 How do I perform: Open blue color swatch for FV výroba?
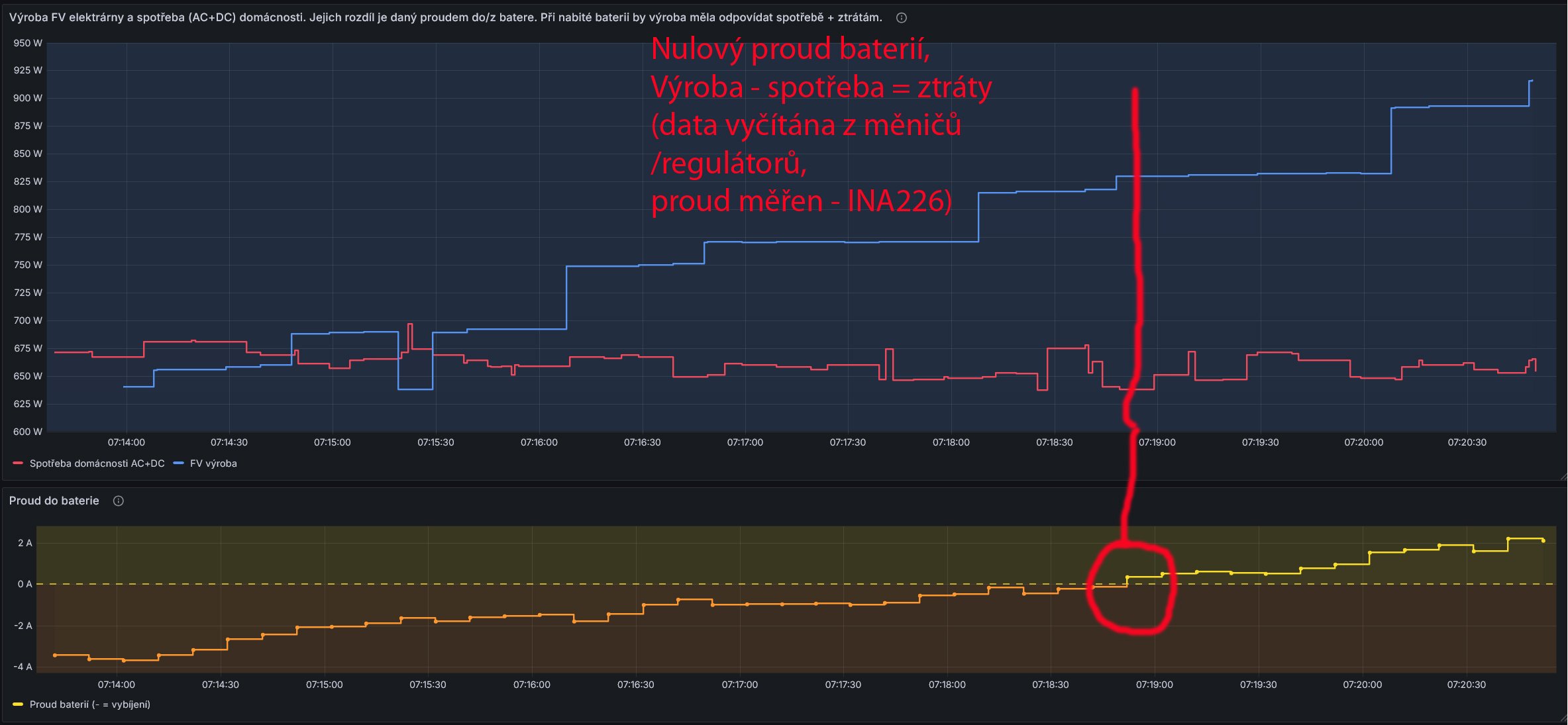click(x=178, y=463)
